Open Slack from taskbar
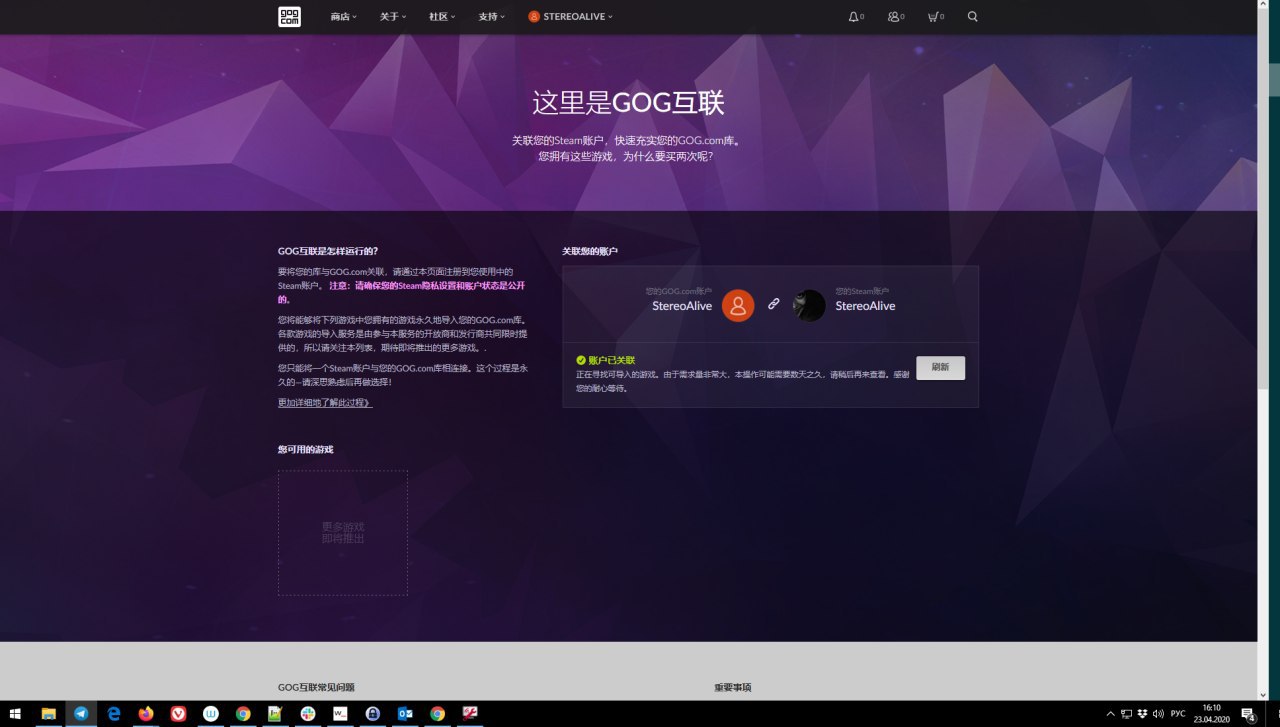The width and height of the screenshot is (1280, 727). [308, 714]
